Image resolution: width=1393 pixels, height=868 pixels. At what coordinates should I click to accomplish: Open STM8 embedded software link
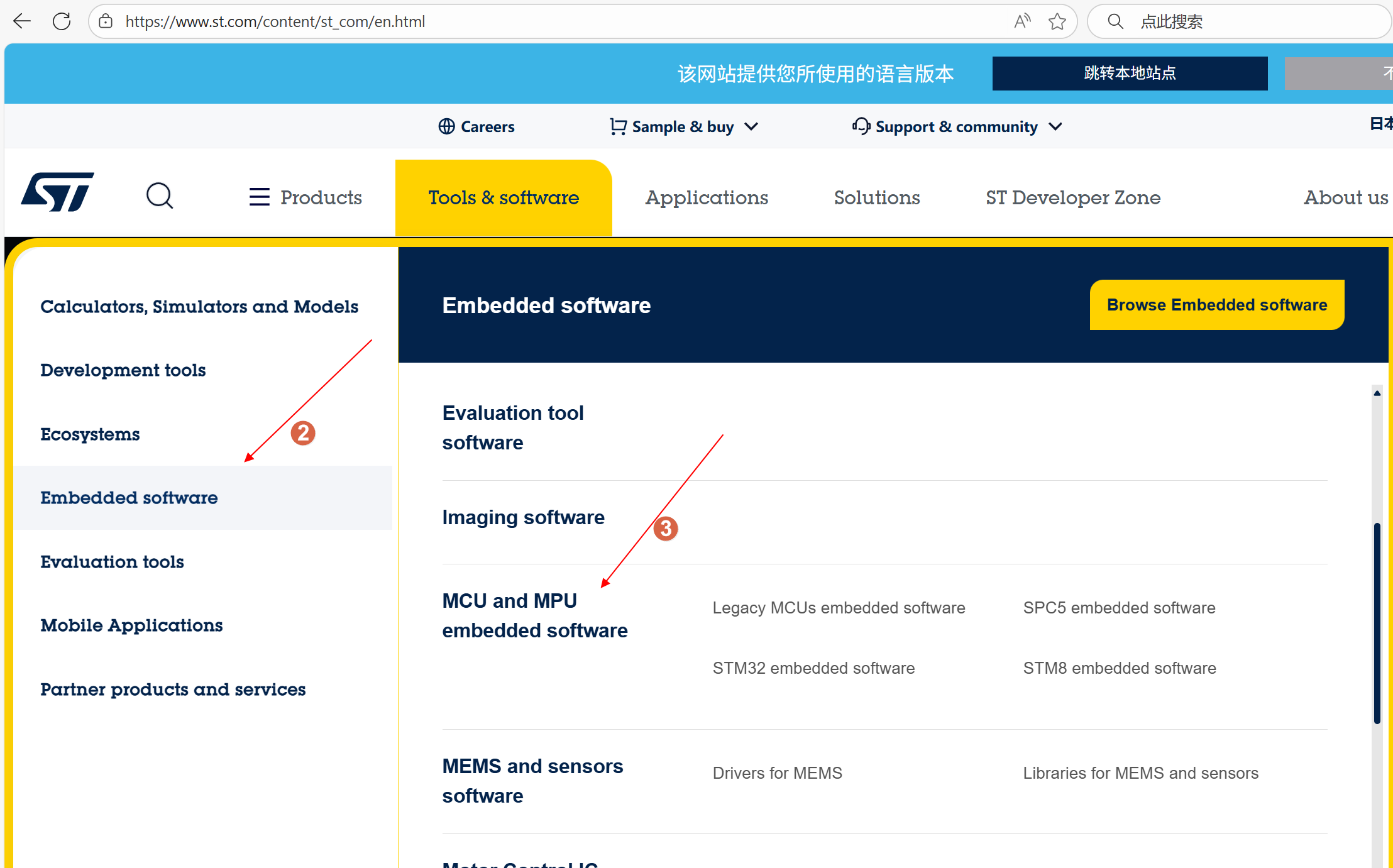coord(1119,668)
